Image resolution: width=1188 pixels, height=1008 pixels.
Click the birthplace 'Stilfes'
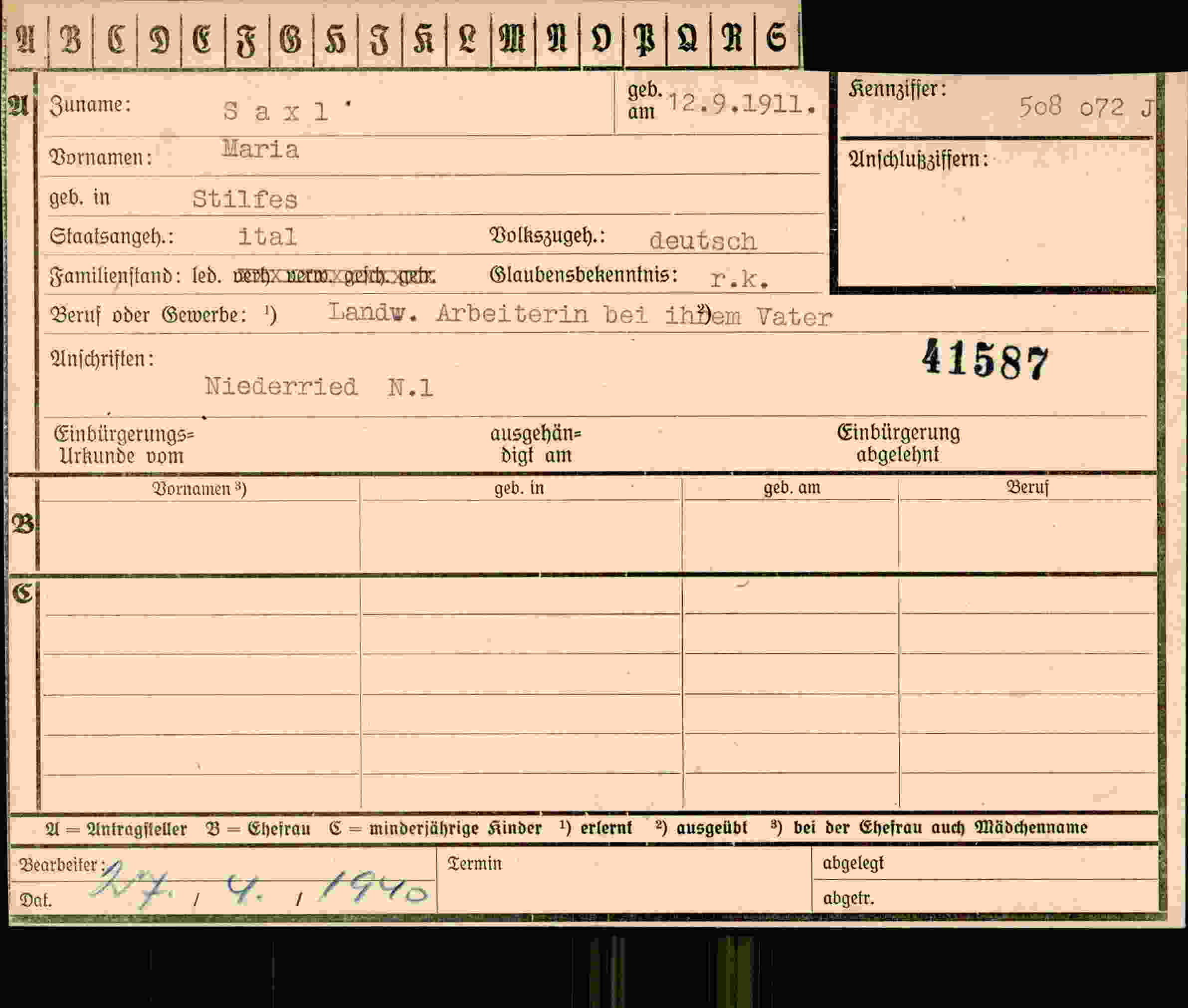[244, 200]
